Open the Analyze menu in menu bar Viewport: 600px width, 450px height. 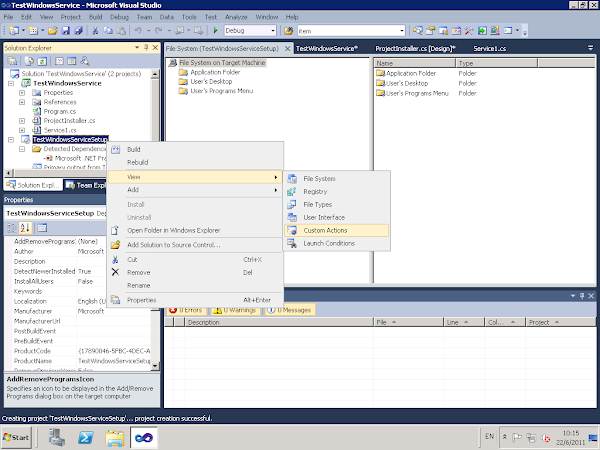click(236, 17)
